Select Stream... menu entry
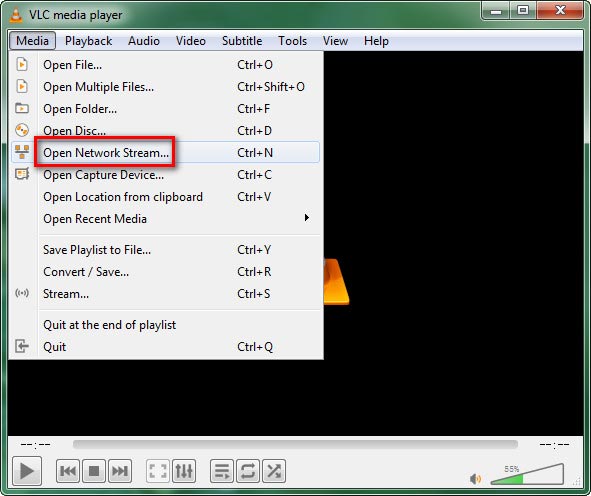 pyautogui.click(x=166, y=294)
